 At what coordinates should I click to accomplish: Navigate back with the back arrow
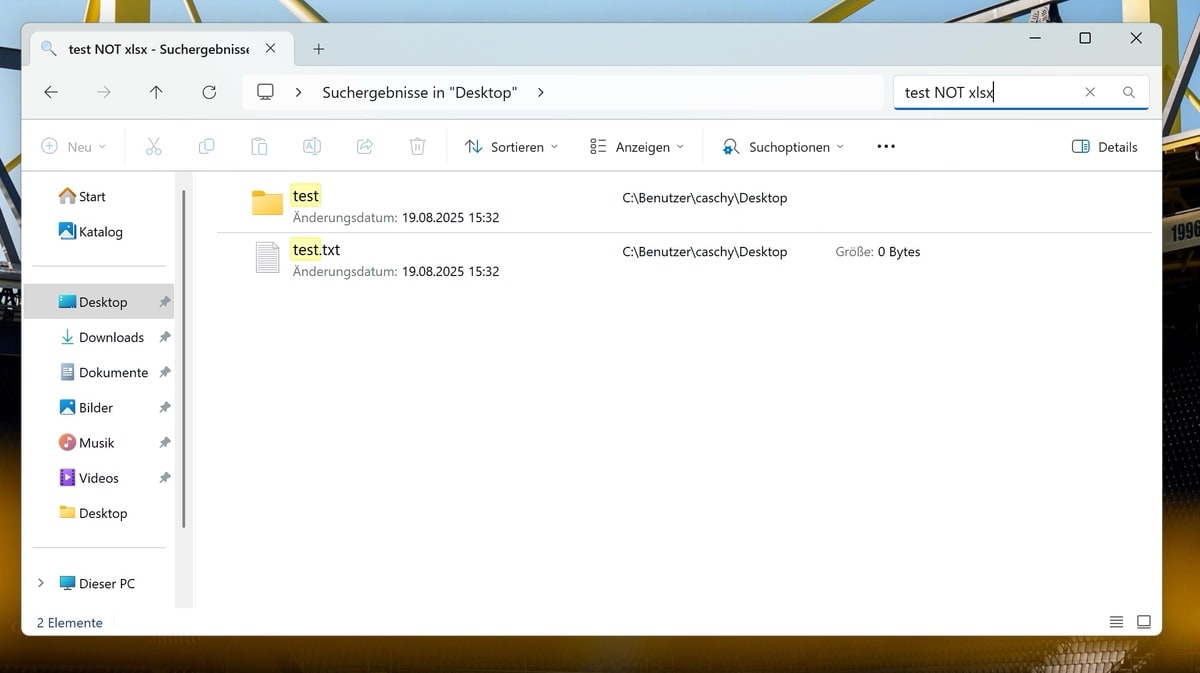(x=51, y=92)
